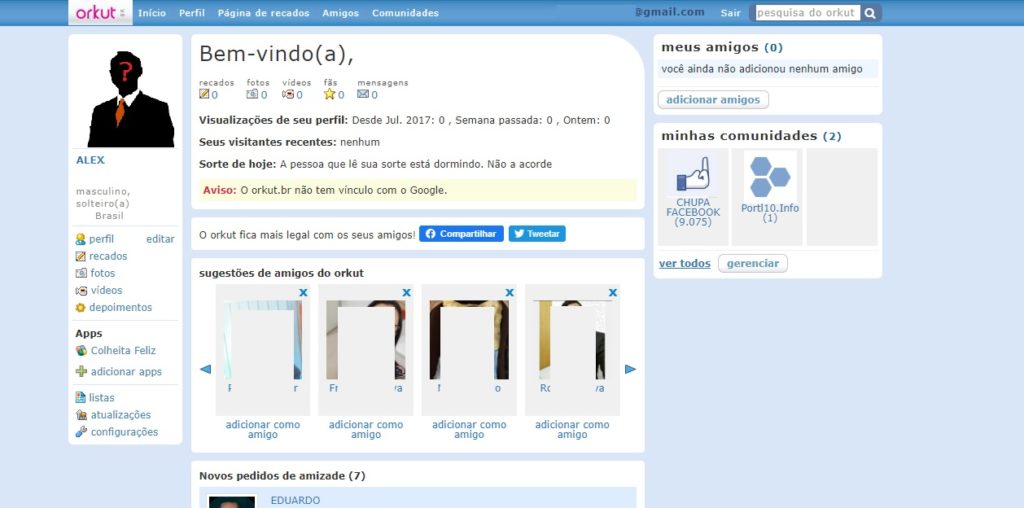Click the search magnifier icon
The width and height of the screenshot is (1024, 508).
click(x=870, y=13)
